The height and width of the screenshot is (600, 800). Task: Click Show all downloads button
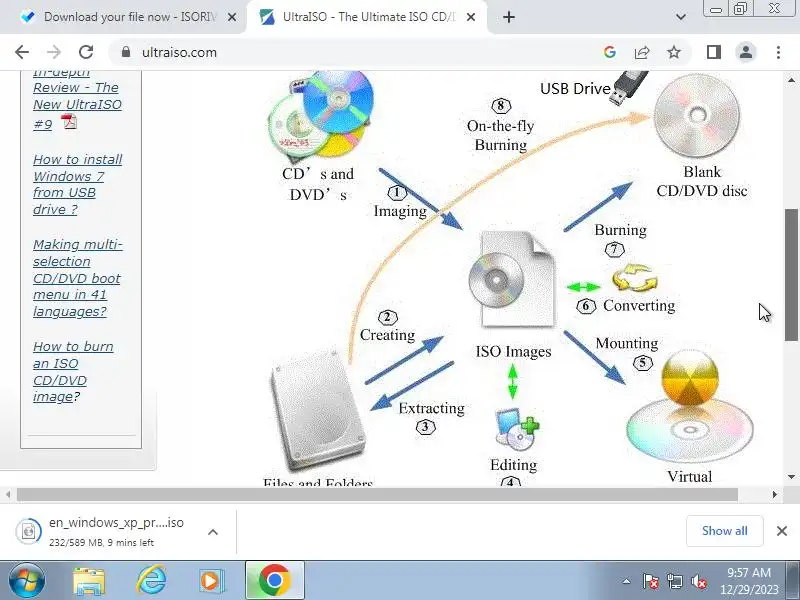click(724, 531)
